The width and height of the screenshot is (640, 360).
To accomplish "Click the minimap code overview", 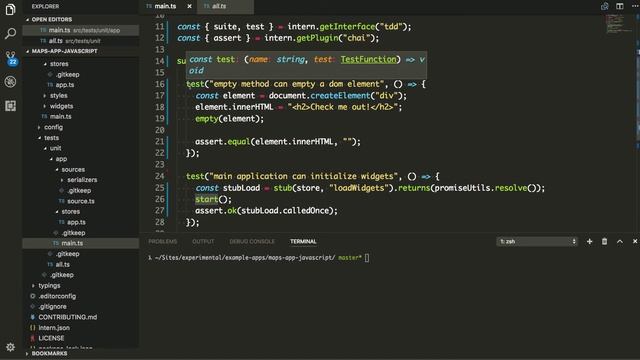I will [x=619, y=24].
